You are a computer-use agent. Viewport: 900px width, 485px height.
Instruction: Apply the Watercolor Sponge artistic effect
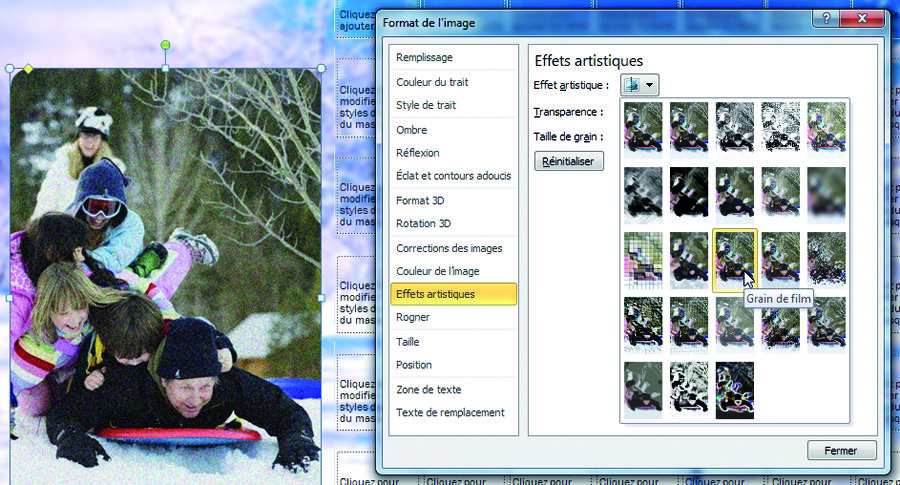pyautogui.click(x=689, y=259)
